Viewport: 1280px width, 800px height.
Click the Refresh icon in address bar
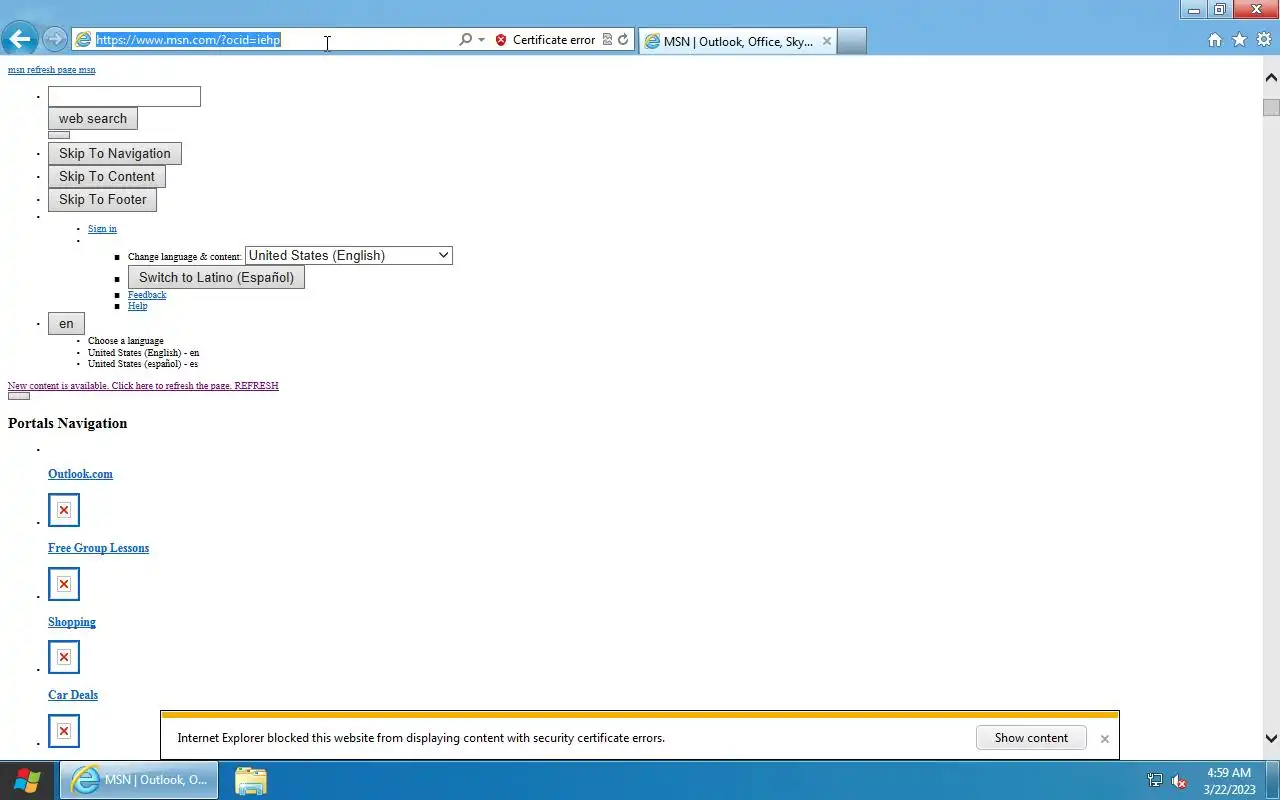623,40
